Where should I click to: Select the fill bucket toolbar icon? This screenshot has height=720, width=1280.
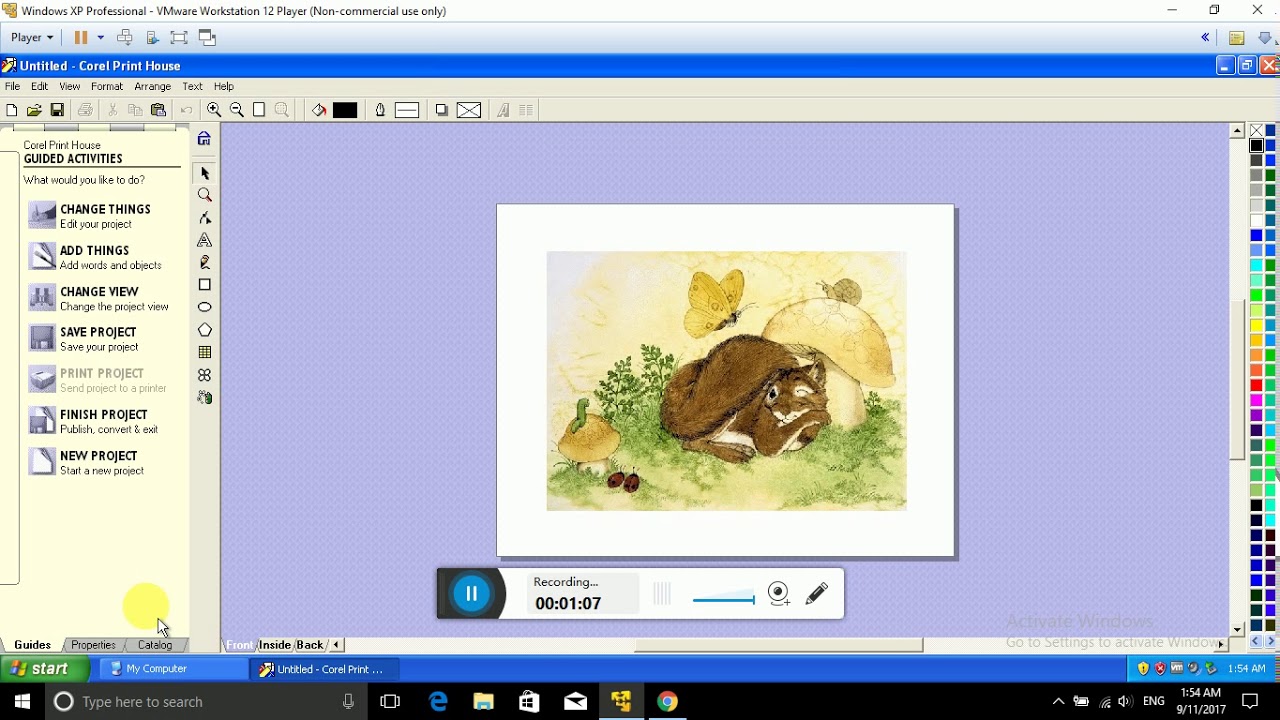319,110
